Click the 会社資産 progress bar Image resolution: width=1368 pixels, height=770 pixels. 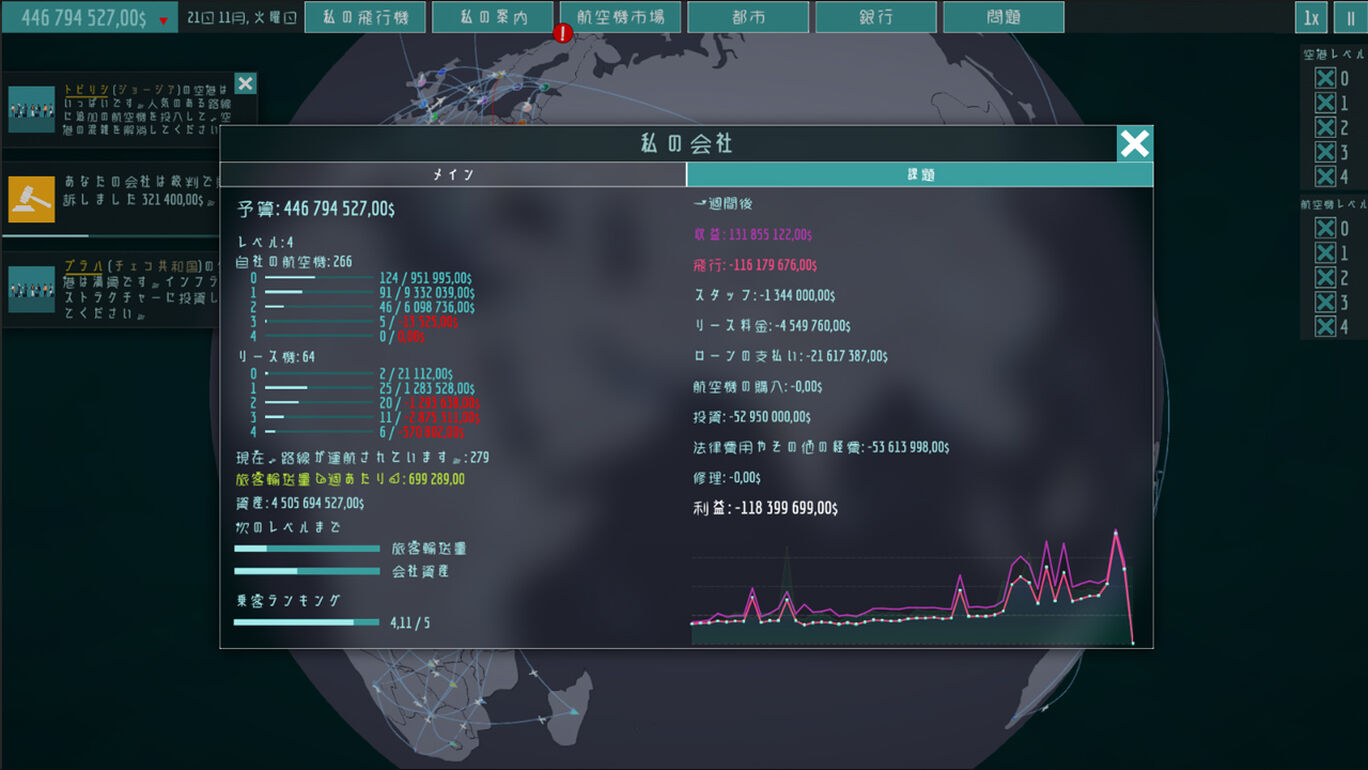[307, 572]
